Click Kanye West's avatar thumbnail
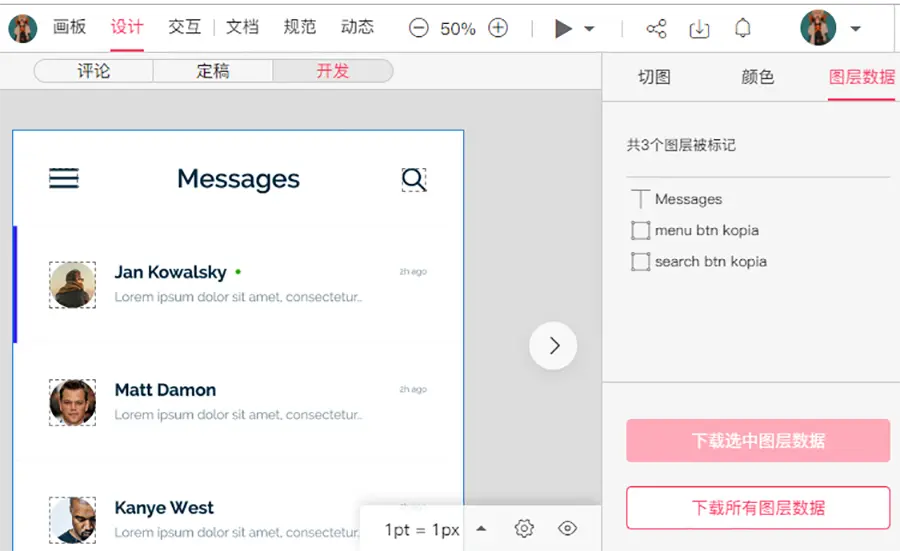 tap(72, 520)
